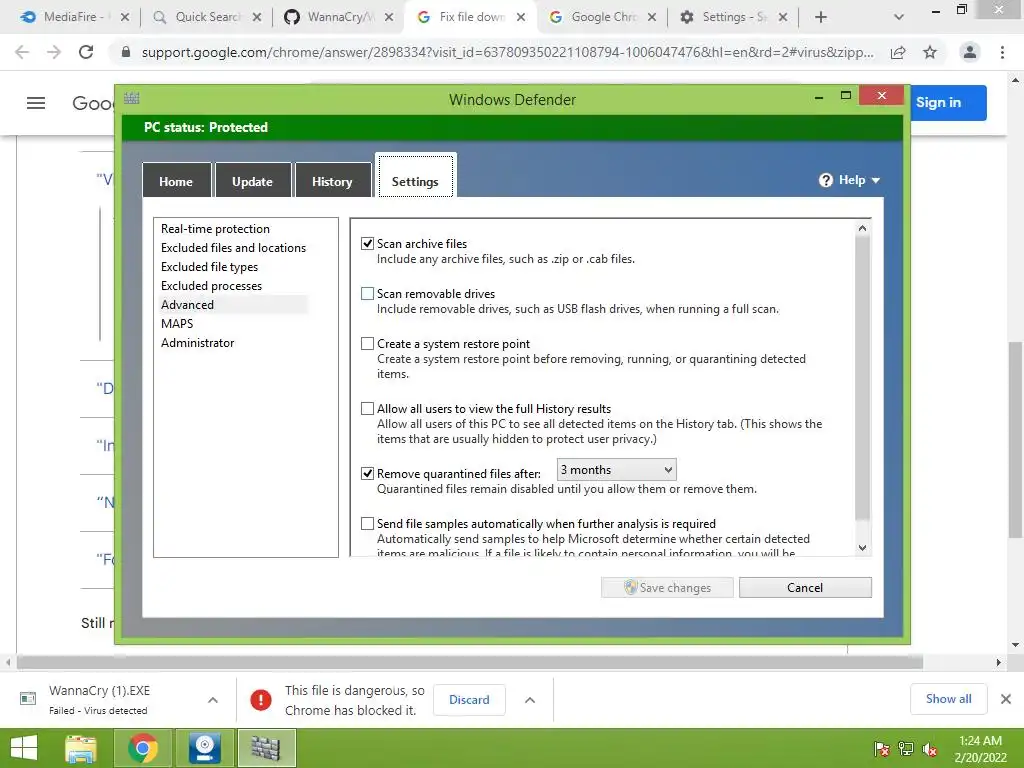1024x768 pixels.
Task: Open Defender Home tab
Action: (176, 181)
